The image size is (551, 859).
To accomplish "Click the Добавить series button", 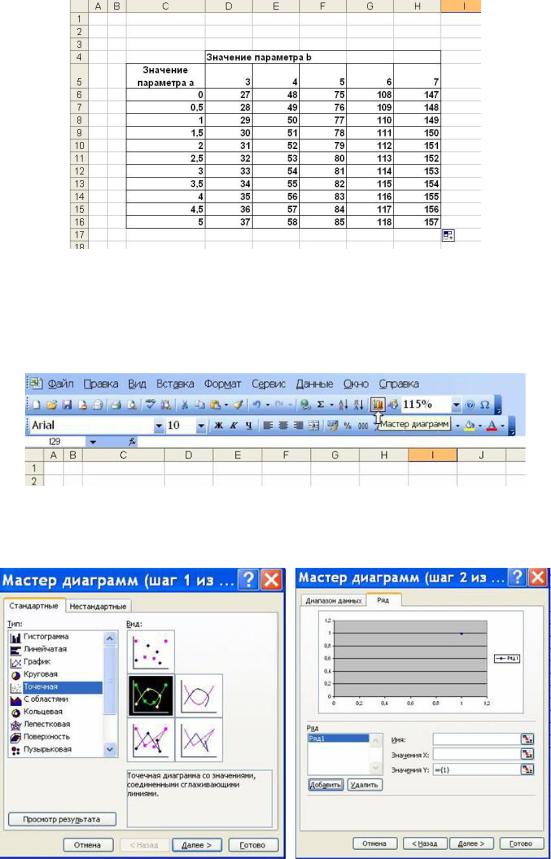I will pos(325,784).
